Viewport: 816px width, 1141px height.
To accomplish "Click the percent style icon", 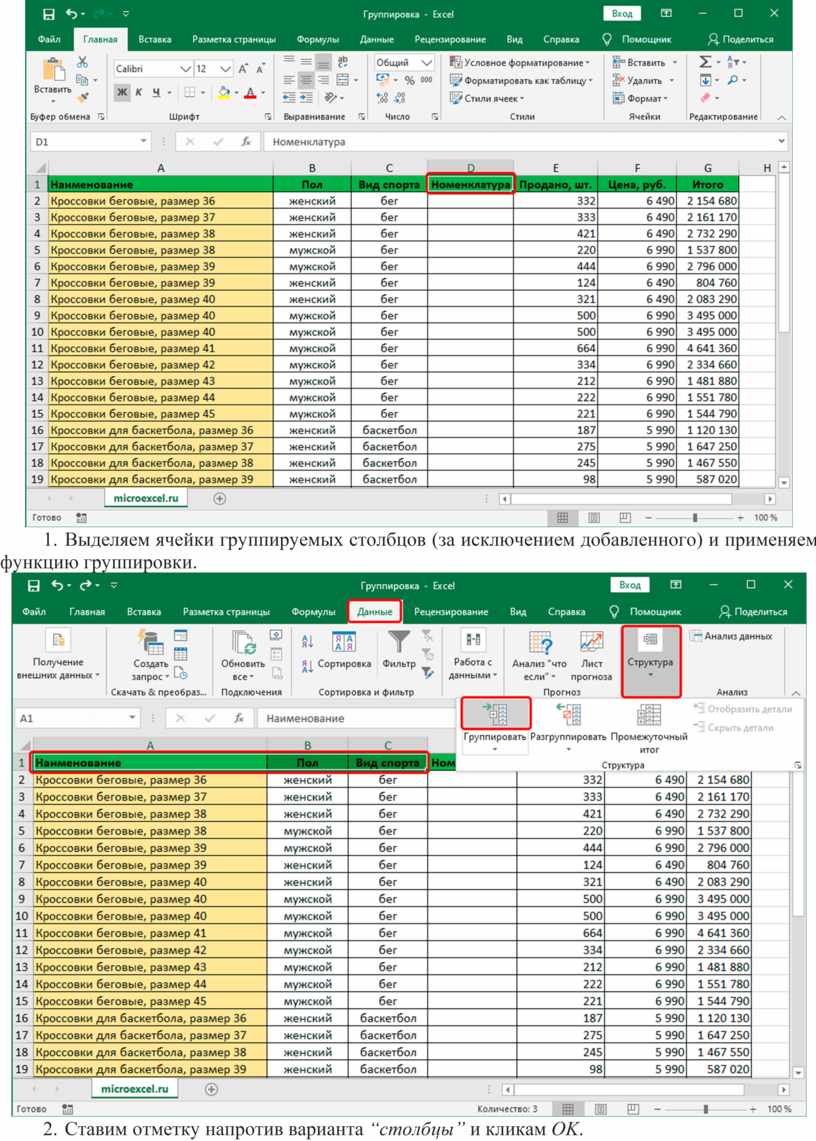I will (x=410, y=80).
